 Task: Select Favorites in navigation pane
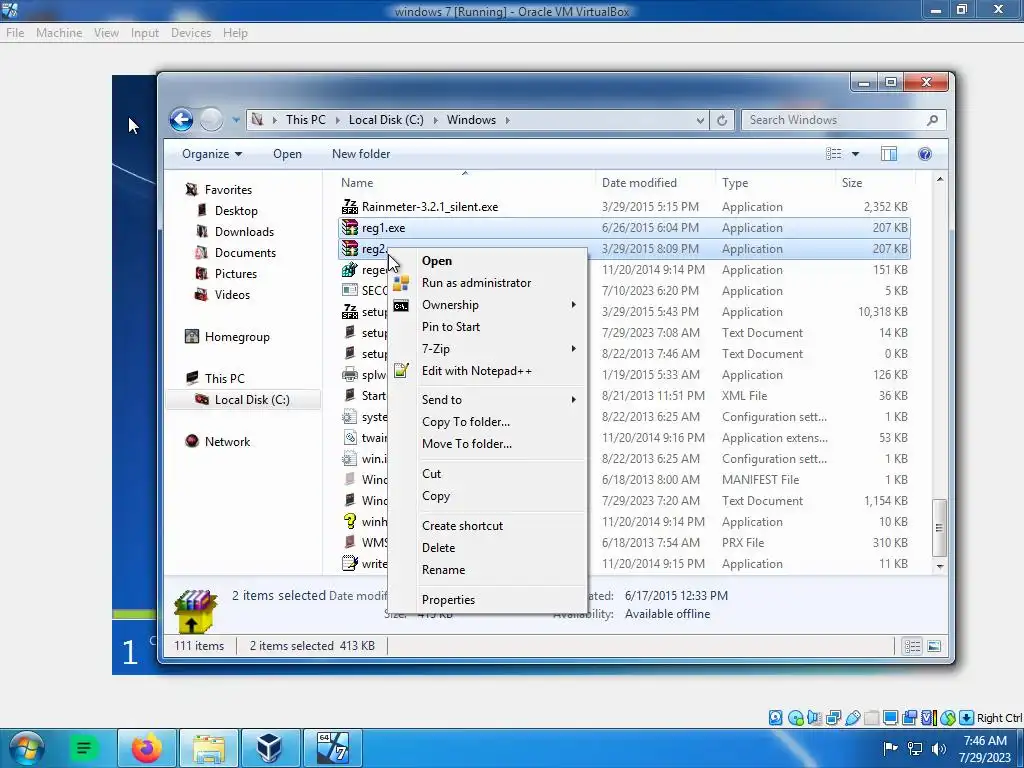tap(228, 190)
